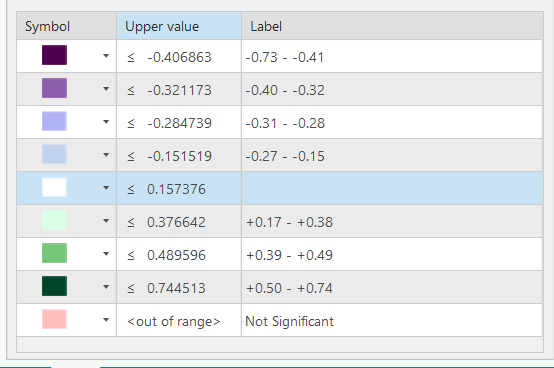Open symbol dropdown for 0.744513 row
The height and width of the screenshot is (368, 554).
[106, 287]
